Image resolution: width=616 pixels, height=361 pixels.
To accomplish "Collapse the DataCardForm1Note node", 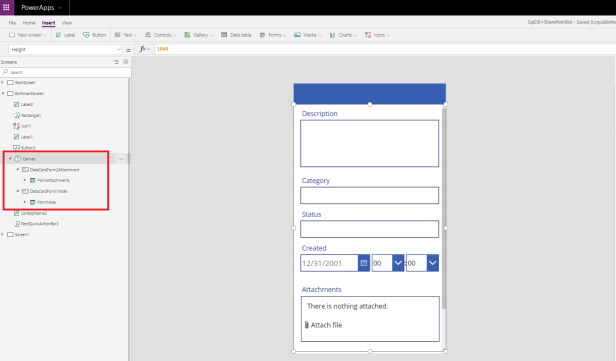I will [x=18, y=191].
